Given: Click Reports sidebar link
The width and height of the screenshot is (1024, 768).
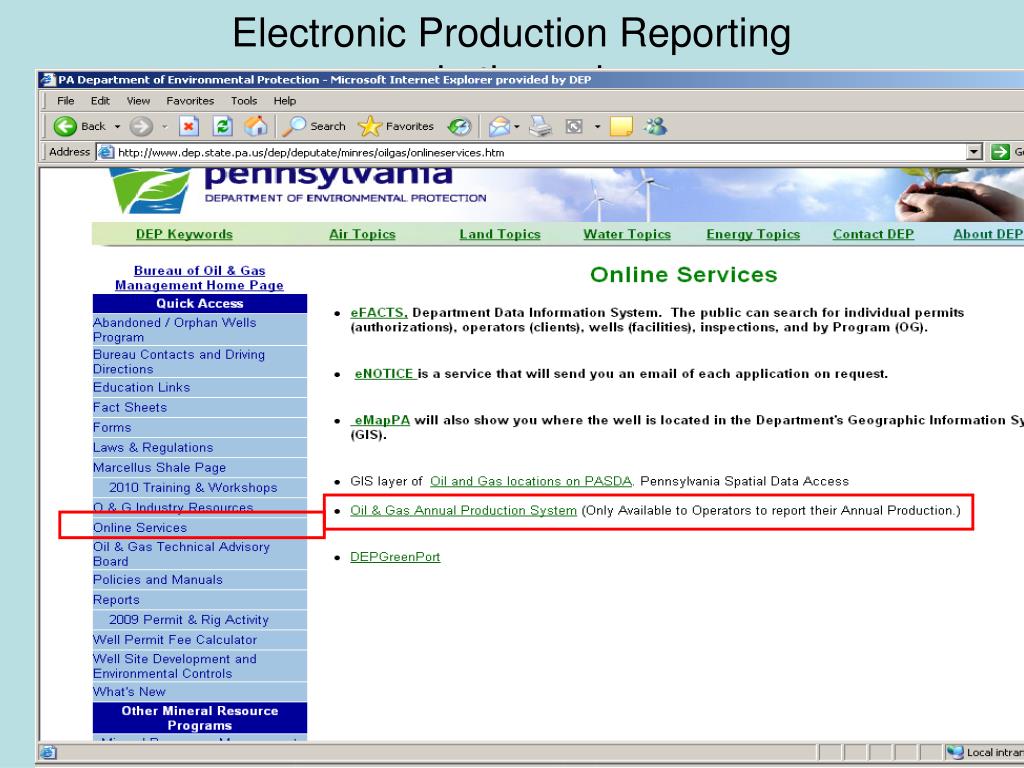Looking at the screenshot, I should pos(116,600).
